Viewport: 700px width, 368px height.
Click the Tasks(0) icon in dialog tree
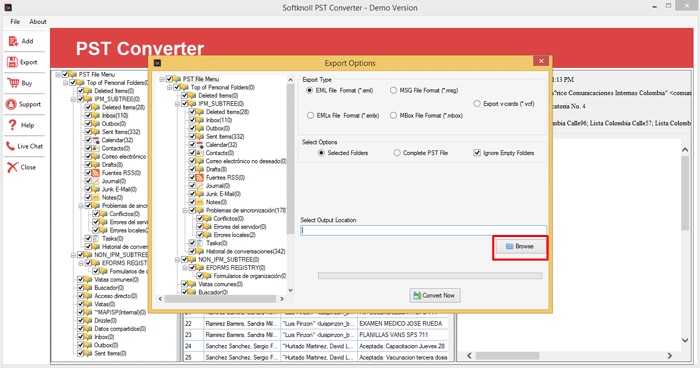[200, 243]
